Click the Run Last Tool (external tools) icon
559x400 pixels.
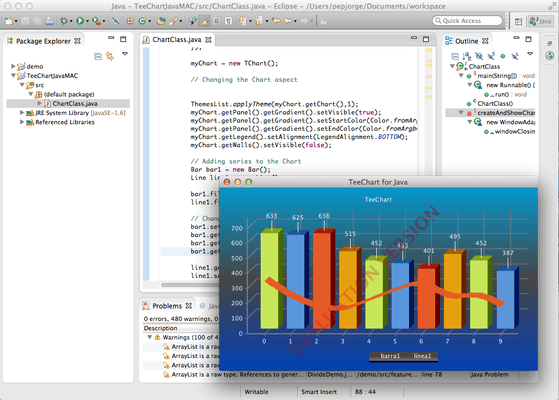(96, 21)
